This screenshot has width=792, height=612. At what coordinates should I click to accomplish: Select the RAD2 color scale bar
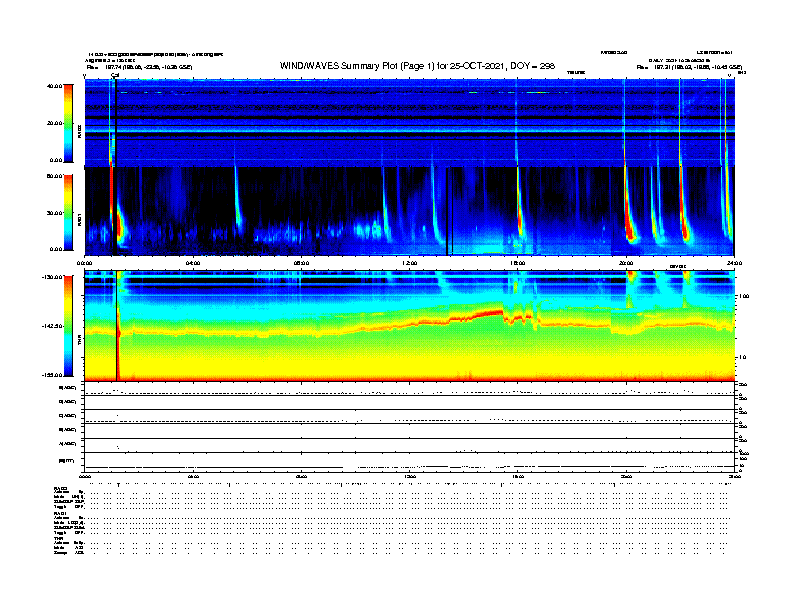[x=68, y=123]
